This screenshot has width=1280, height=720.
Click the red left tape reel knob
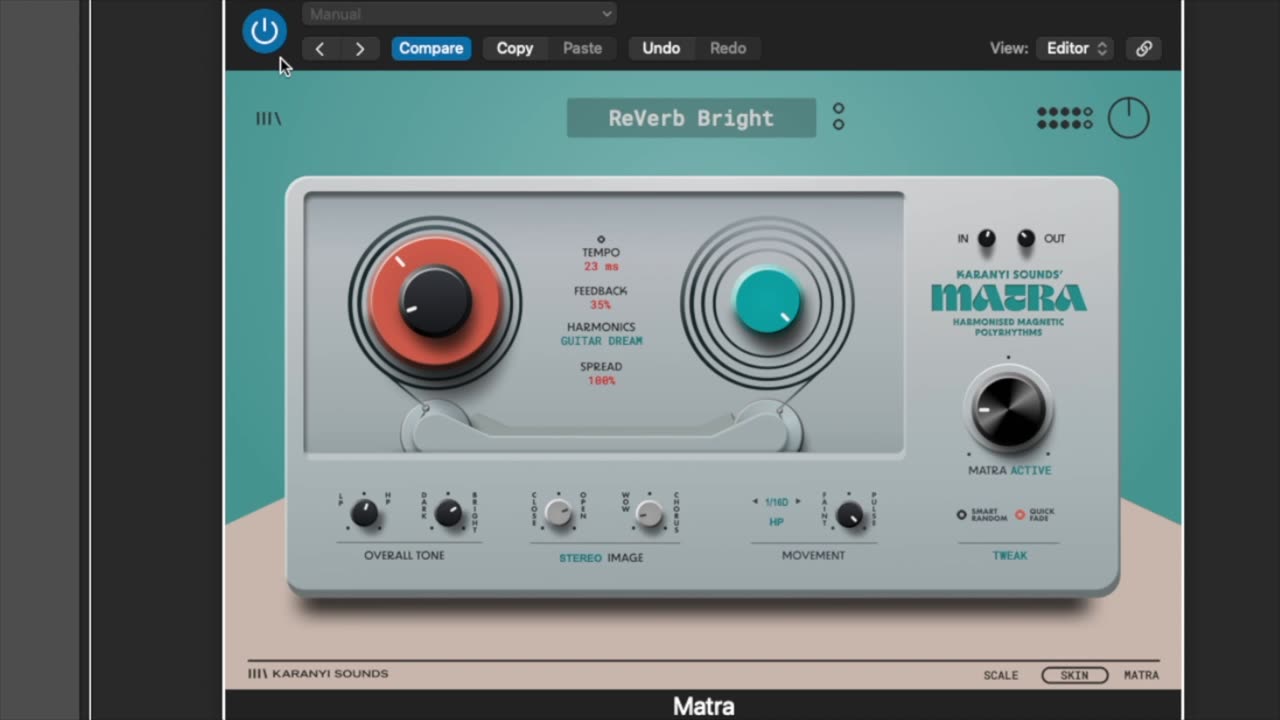435,301
